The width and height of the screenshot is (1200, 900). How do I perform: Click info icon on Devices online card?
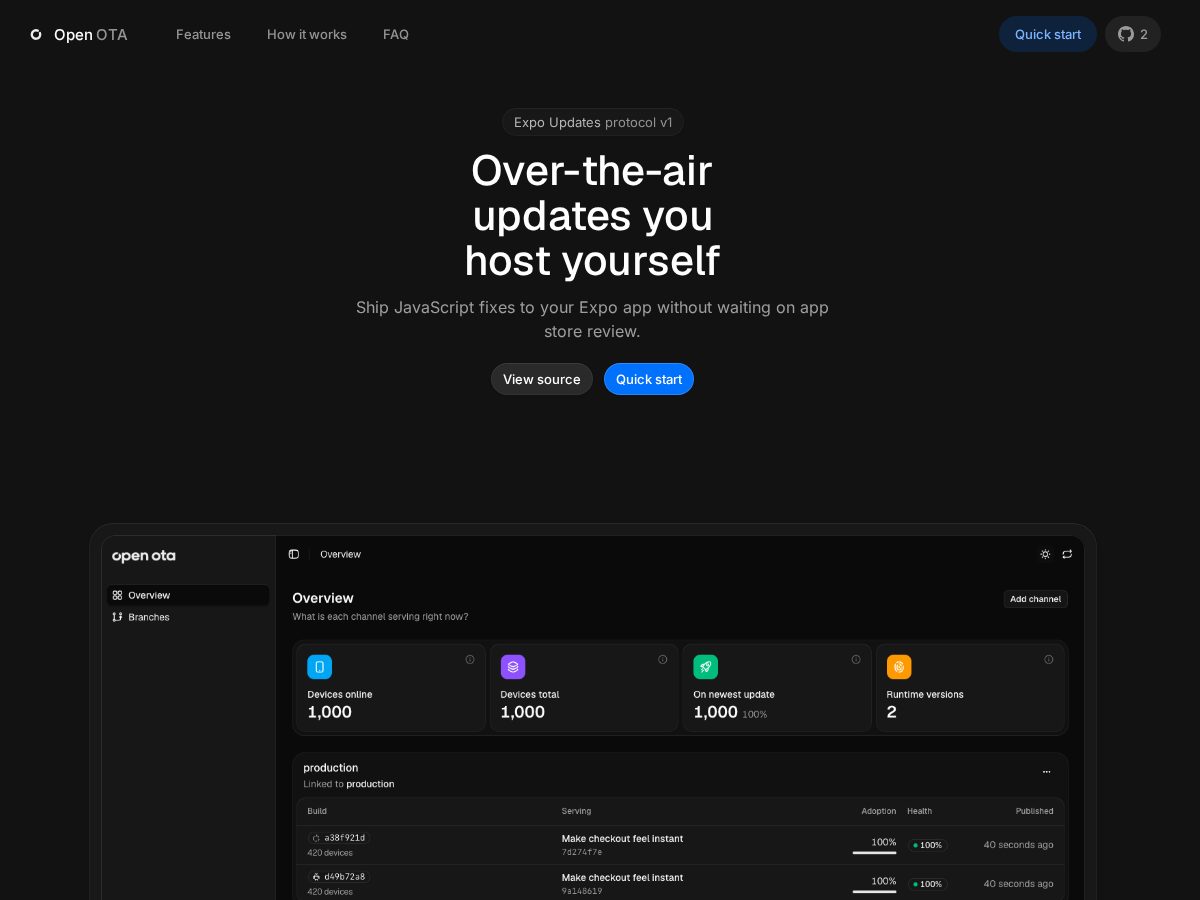coord(470,659)
